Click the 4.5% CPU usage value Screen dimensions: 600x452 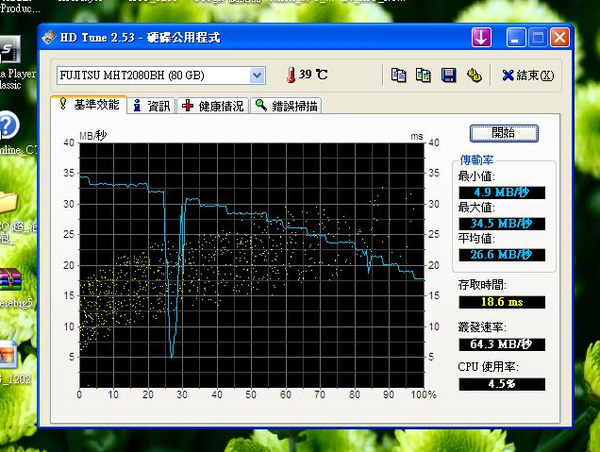pos(502,384)
